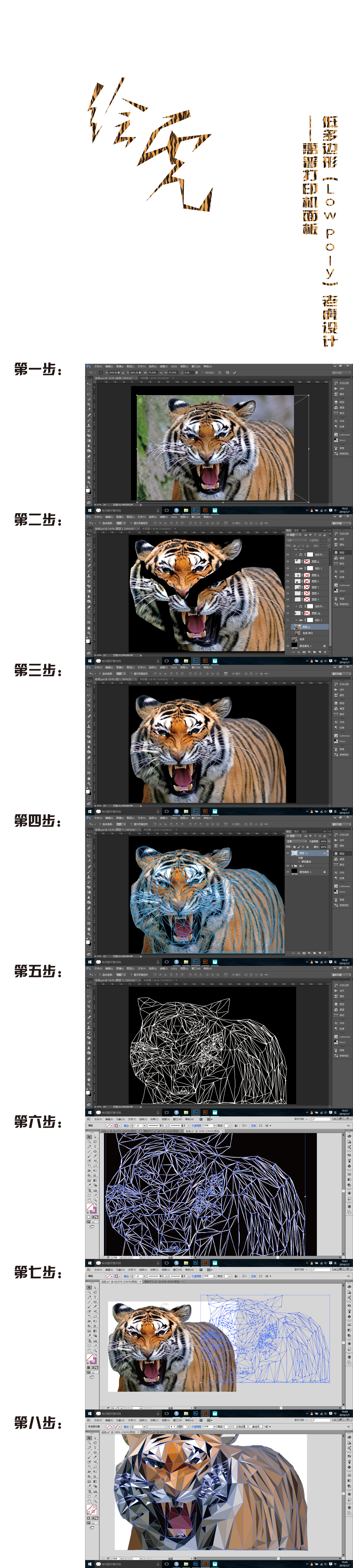
Task: Select the Pen tool in 第二步 Photoshop toolbar
Action: pos(89,607)
